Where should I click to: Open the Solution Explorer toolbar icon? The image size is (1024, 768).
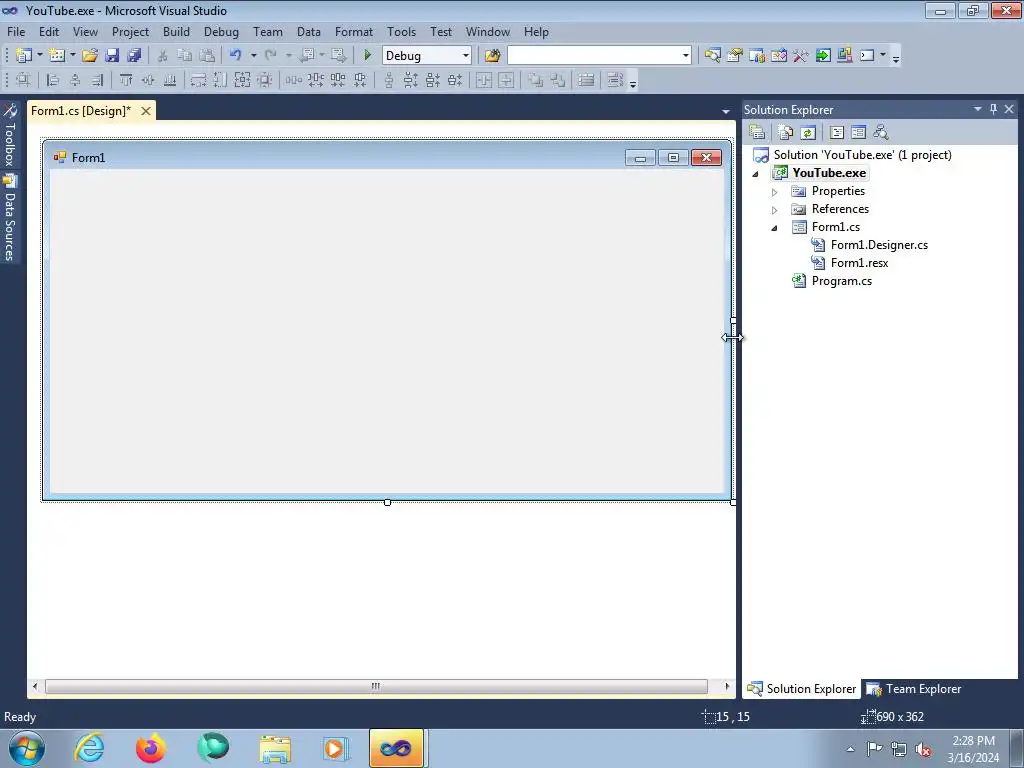[x=712, y=56]
